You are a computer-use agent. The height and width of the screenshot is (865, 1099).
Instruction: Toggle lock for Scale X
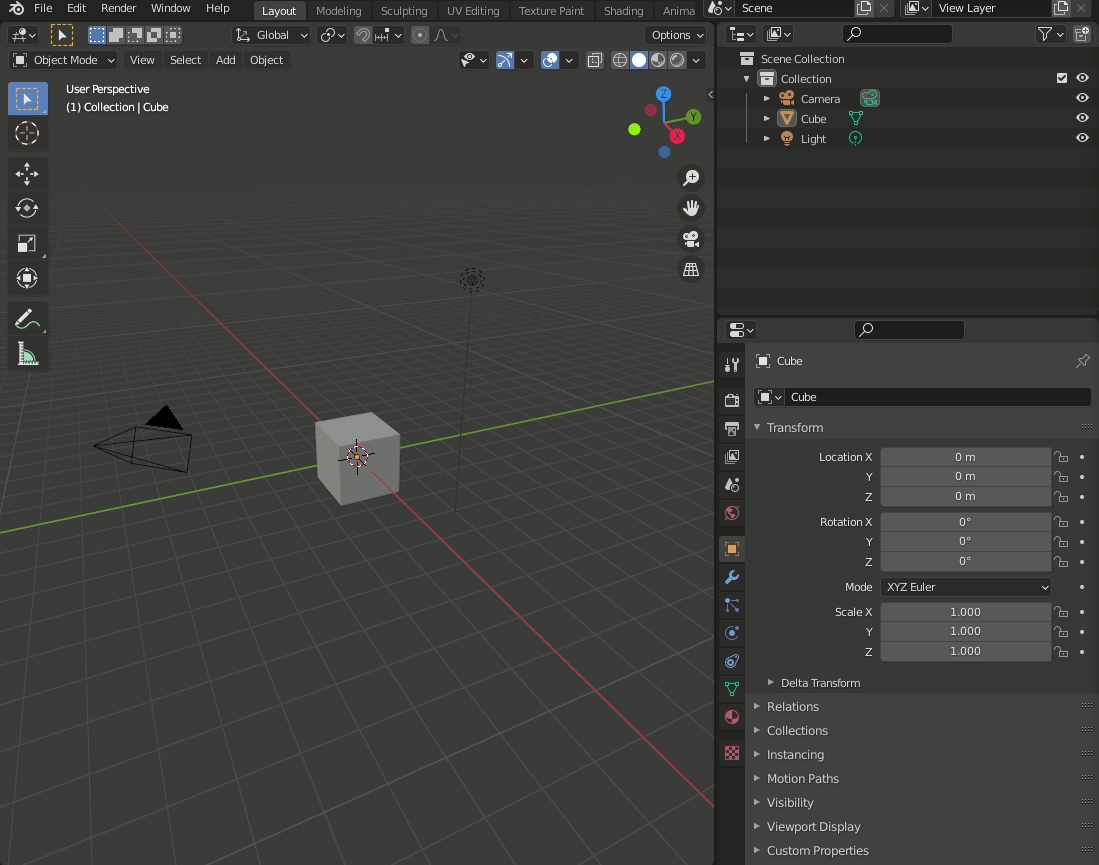tap(1062, 612)
